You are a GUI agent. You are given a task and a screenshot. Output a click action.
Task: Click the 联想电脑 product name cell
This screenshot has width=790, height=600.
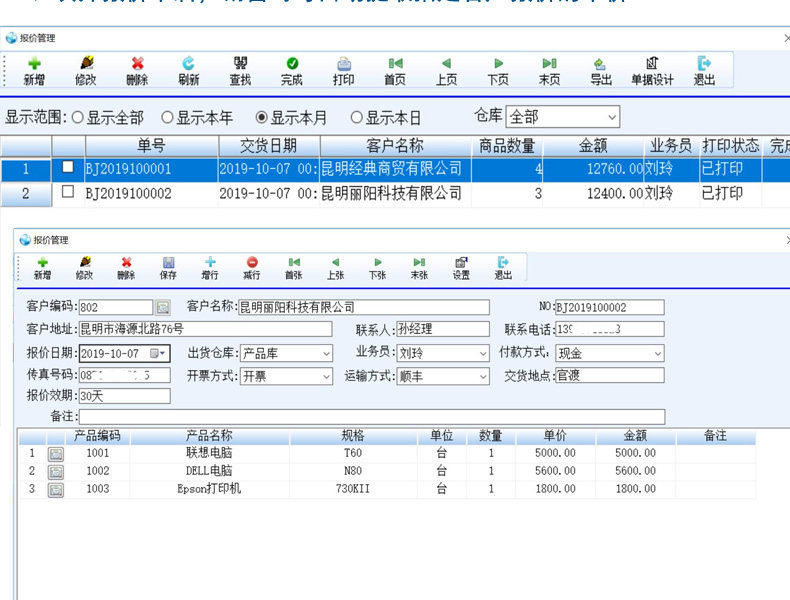209,453
